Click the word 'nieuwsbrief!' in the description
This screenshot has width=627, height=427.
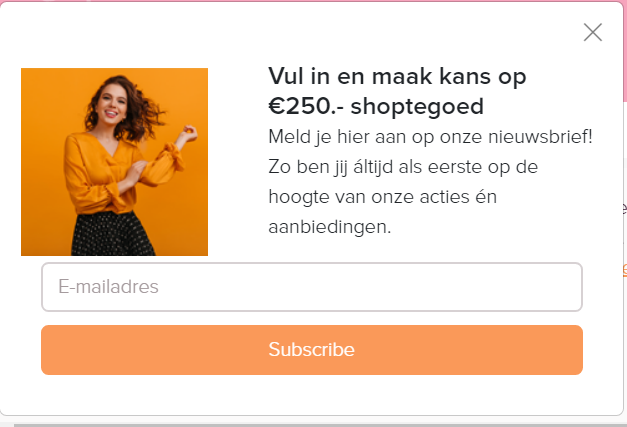pos(540,137)
